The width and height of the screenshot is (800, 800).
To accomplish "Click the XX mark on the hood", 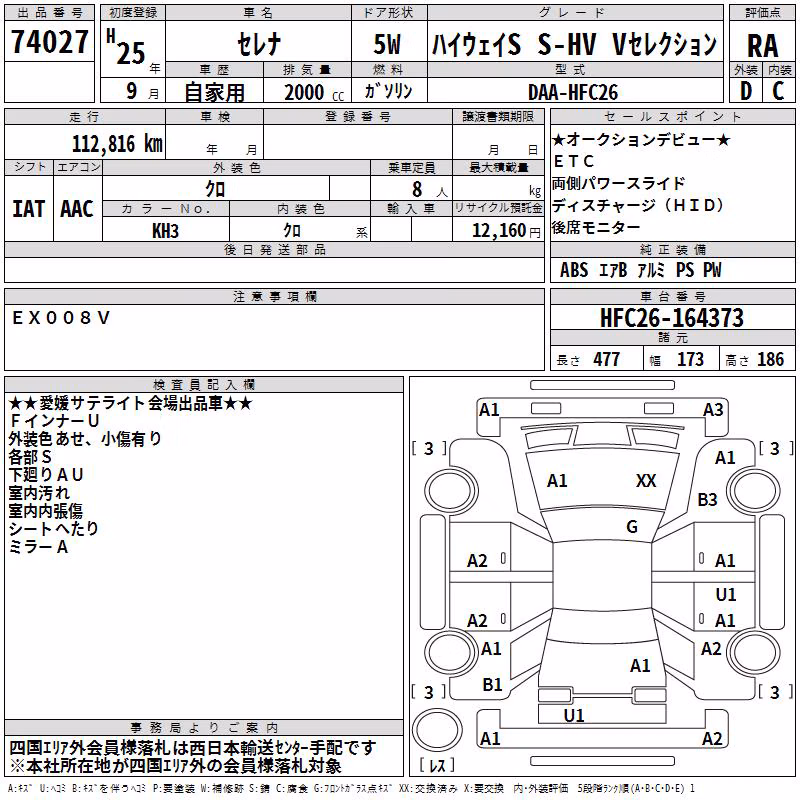I will (645, 481).
